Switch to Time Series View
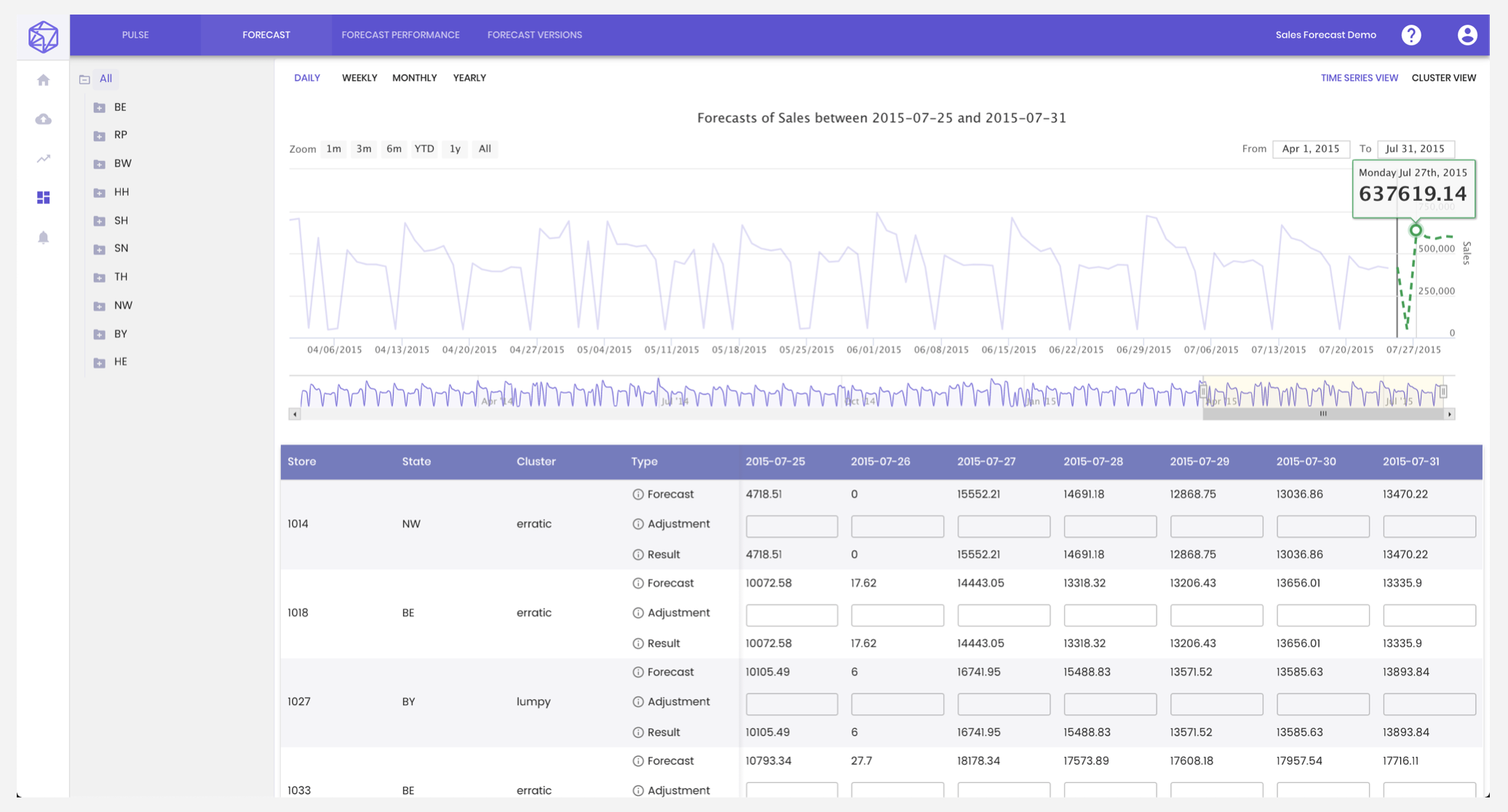The height and width of the screenshot is (812, 1508). [1360, 78]
